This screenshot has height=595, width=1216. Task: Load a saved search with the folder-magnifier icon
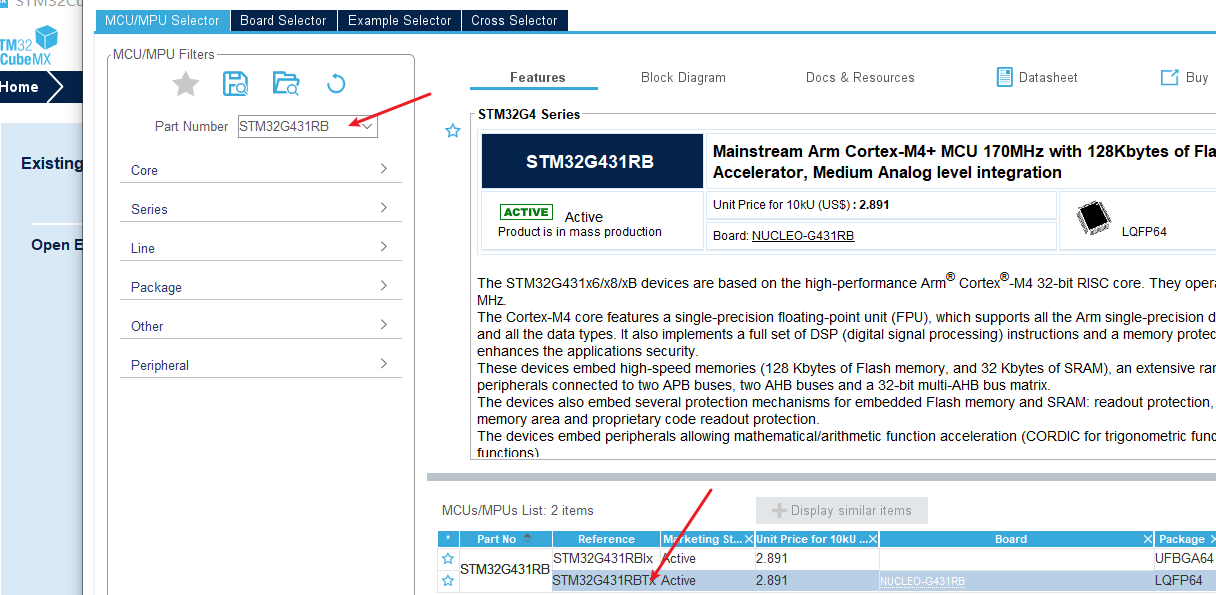coord(286,84)
